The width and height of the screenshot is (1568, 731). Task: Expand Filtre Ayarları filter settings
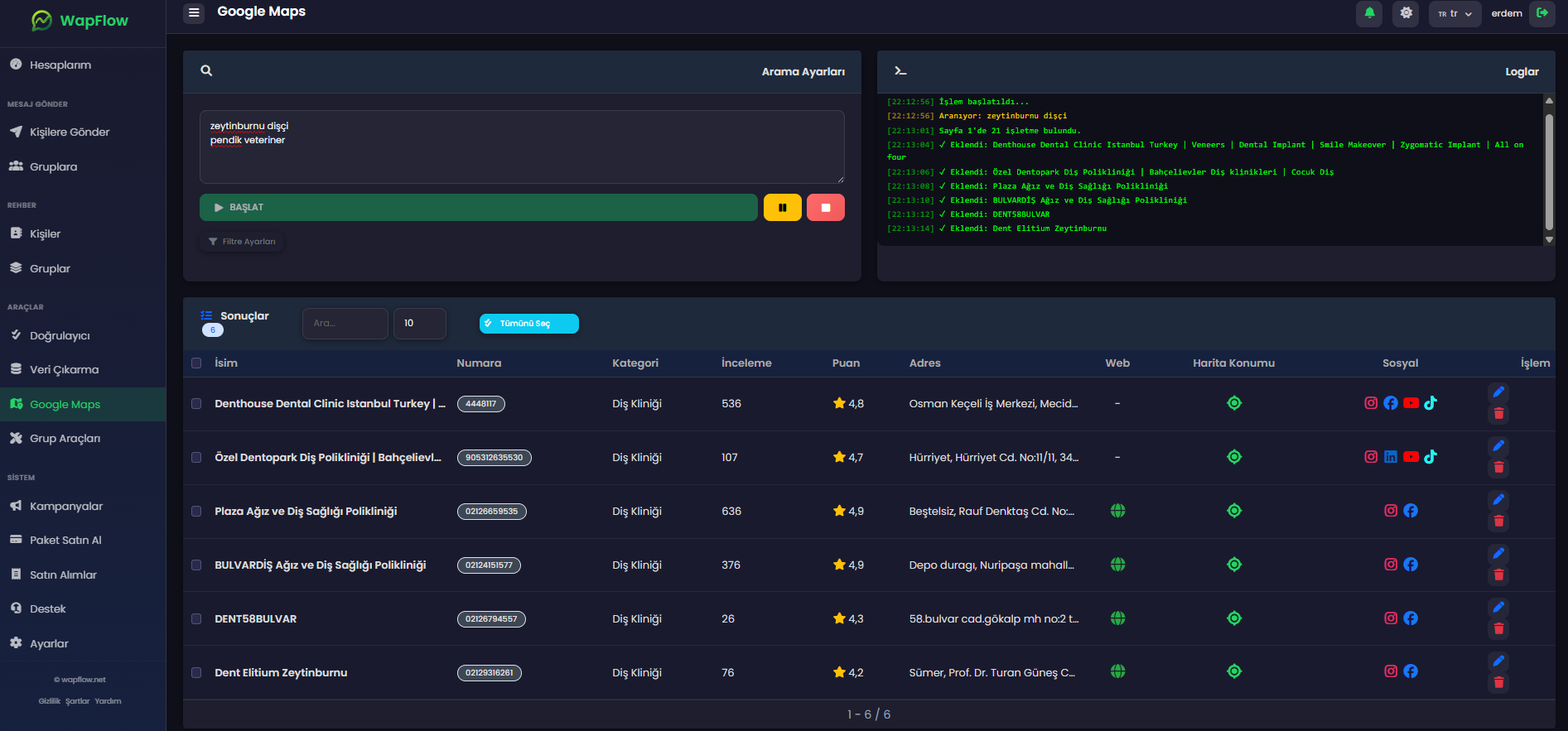pos(242,242)
